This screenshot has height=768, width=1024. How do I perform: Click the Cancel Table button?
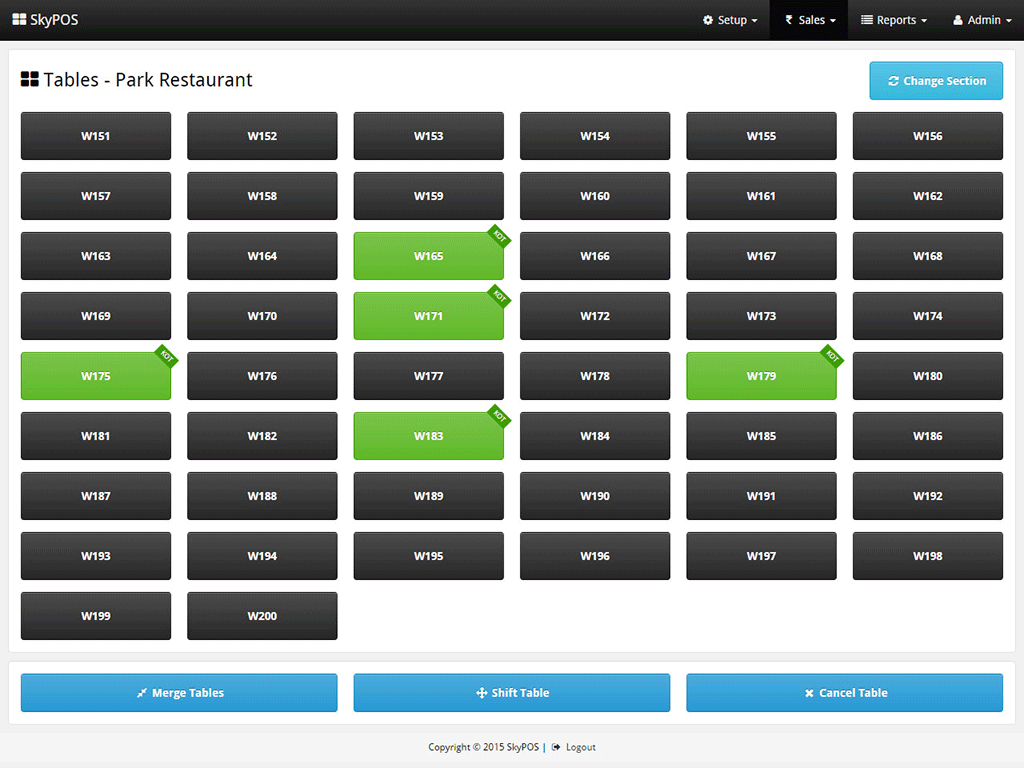pyautogui.click(x=844, y=693)
